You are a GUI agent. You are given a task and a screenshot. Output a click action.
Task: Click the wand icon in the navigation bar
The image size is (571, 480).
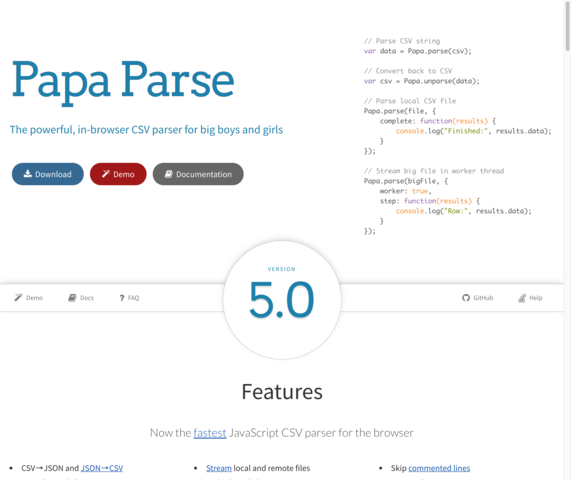tap(18, 298)
